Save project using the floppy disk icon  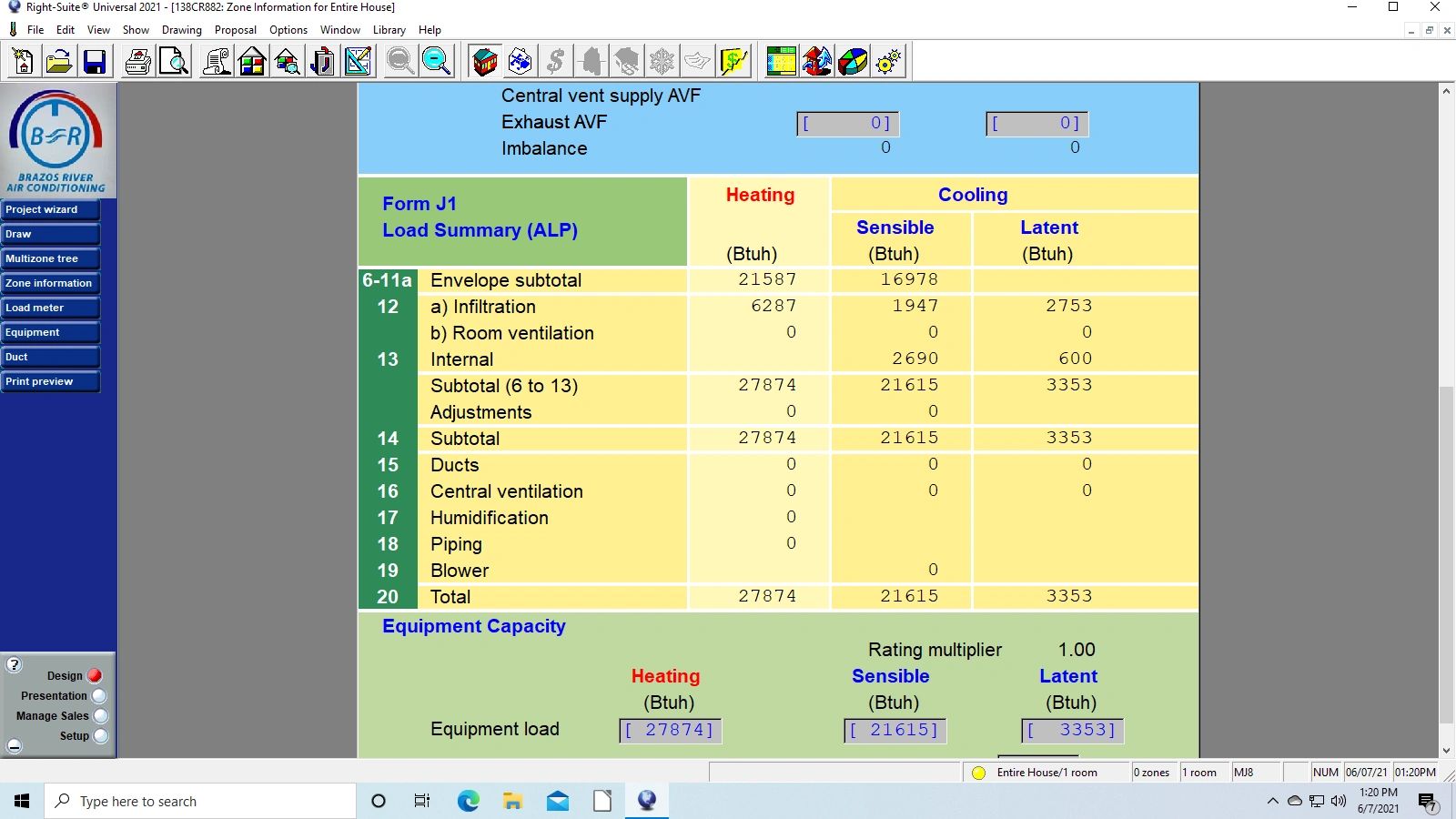click(x=95, y=62)
